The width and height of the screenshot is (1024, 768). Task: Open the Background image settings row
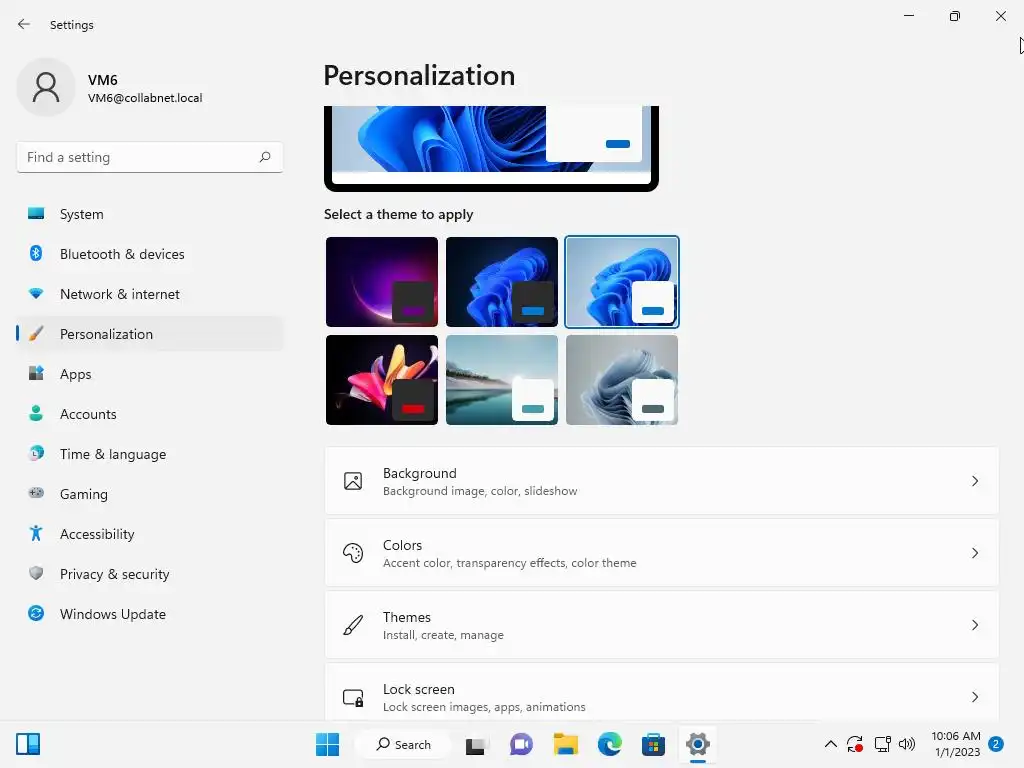662,481
